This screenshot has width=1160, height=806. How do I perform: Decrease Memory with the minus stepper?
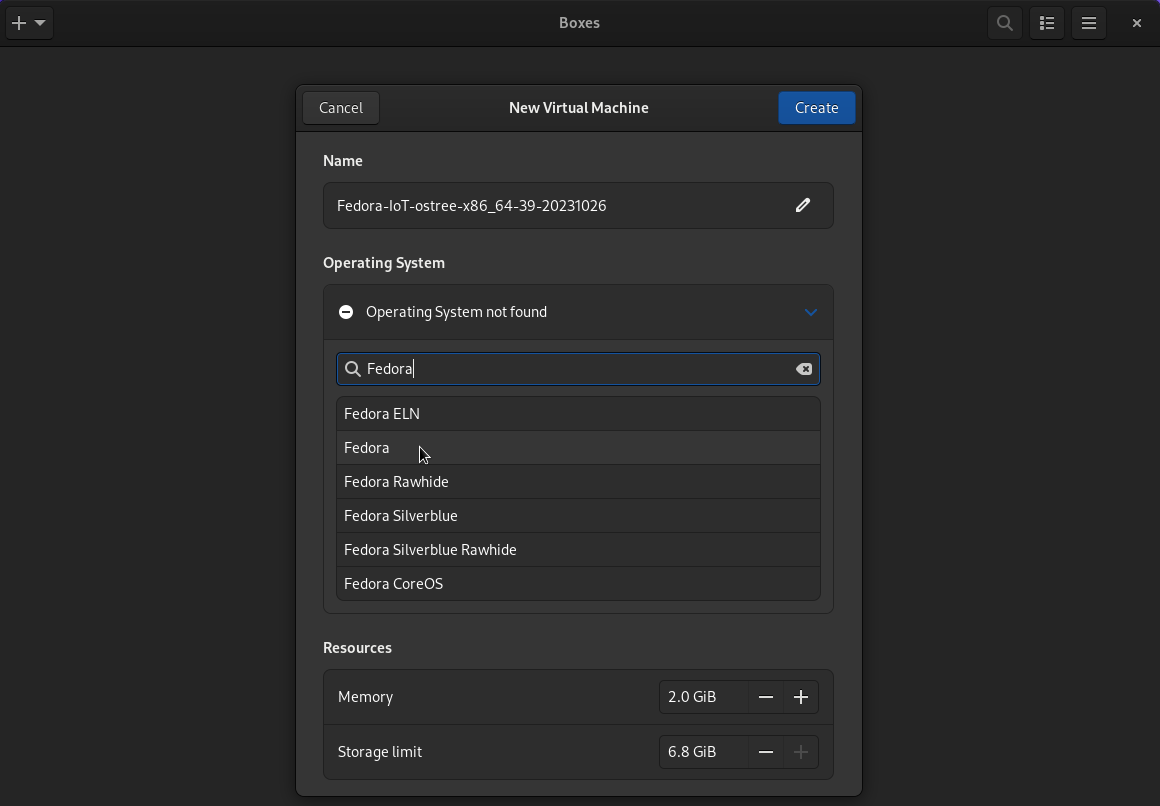pyautogui.click(x=766, y=697)
